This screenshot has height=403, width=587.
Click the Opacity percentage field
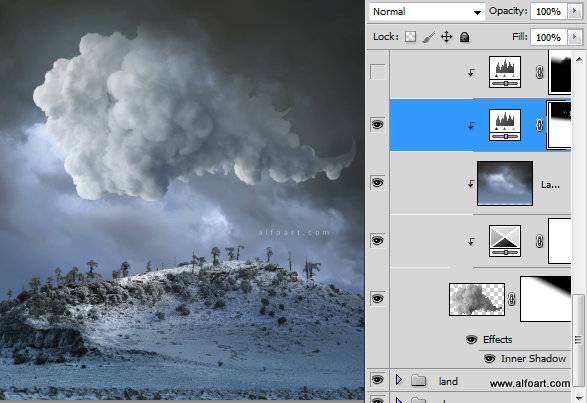point(549,11)
